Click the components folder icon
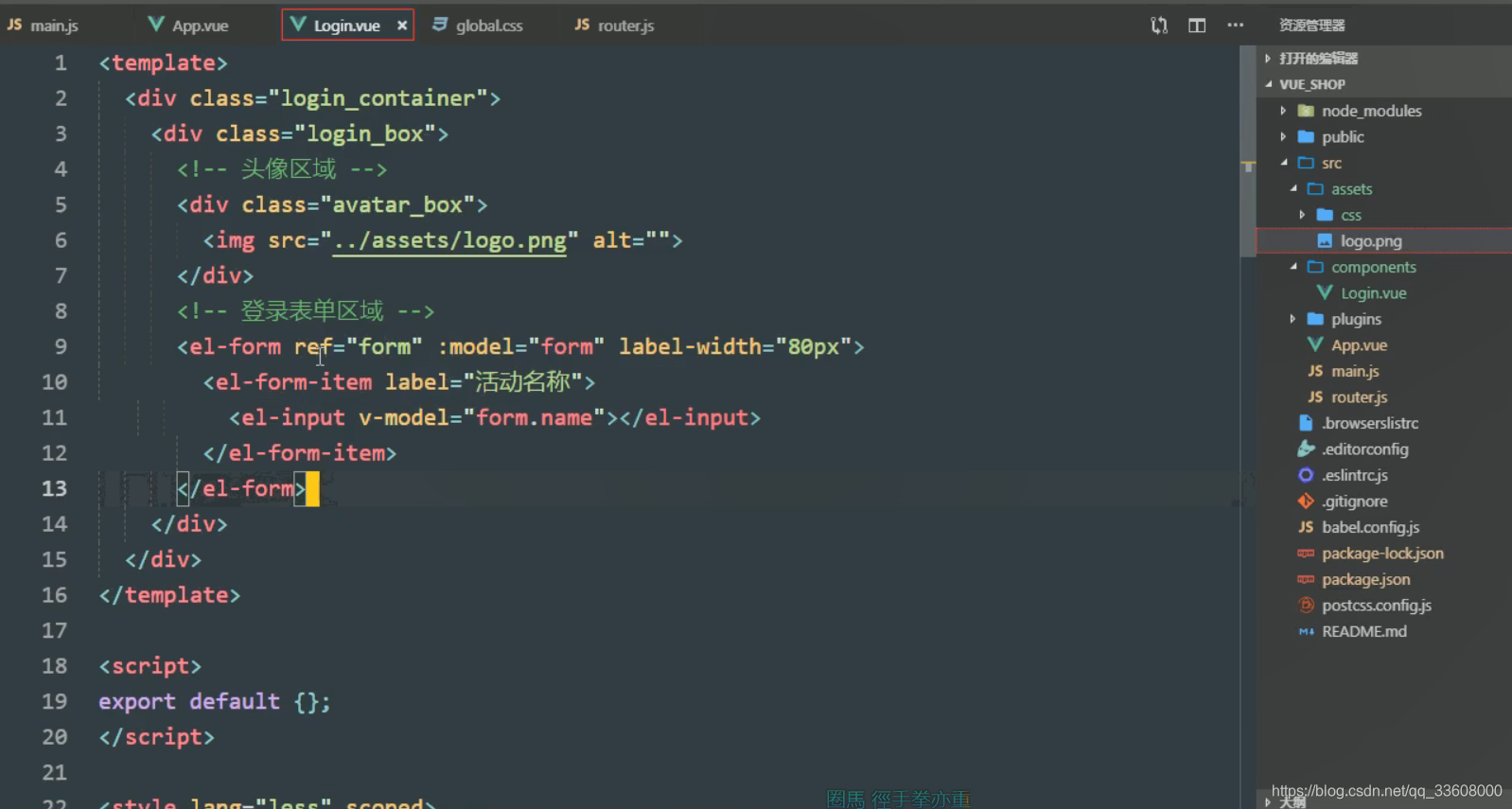Image resolution: width=1512 pixels, height=809 pixels. click(1315, 267)
